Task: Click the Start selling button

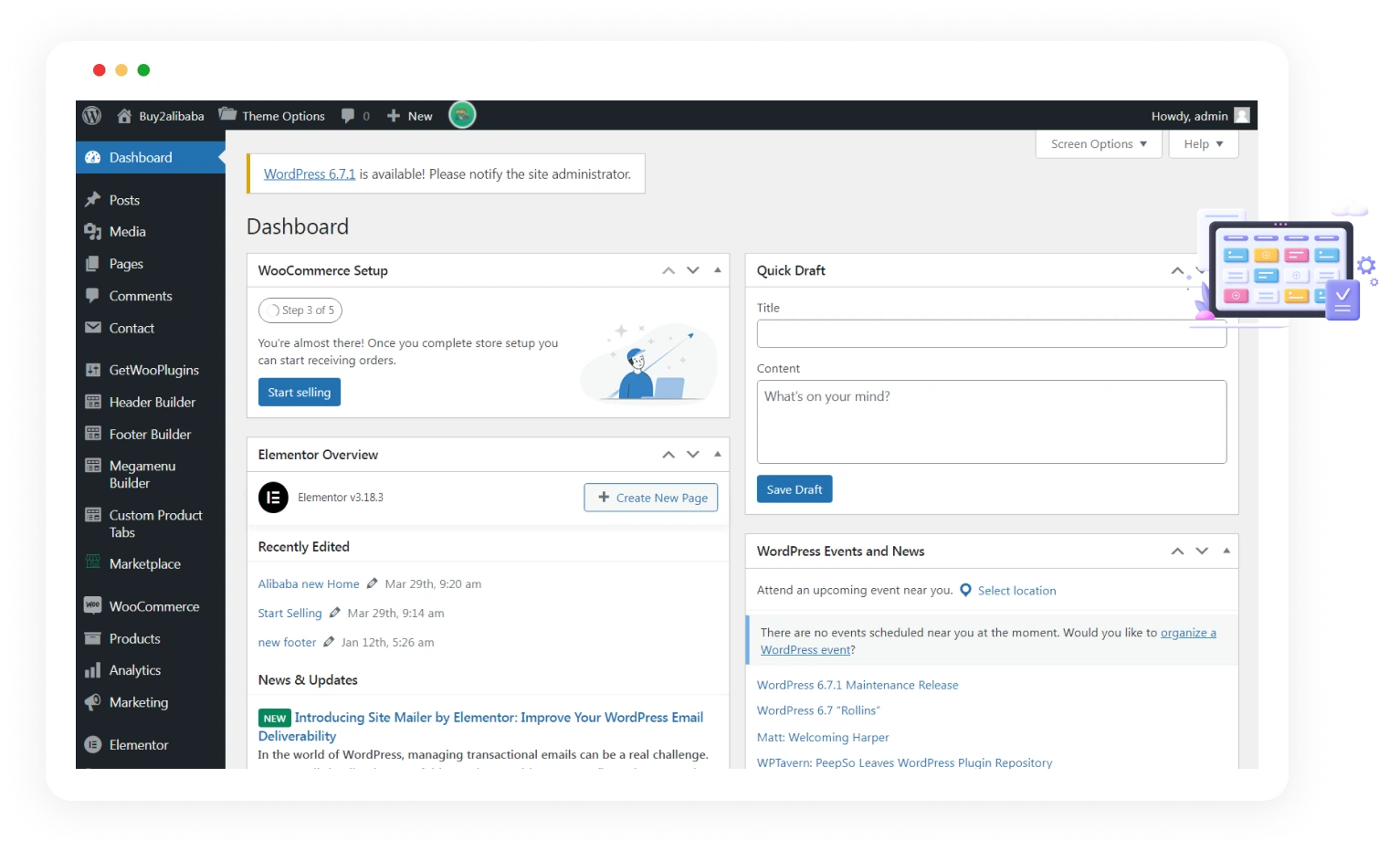Action: pos(300,392)
